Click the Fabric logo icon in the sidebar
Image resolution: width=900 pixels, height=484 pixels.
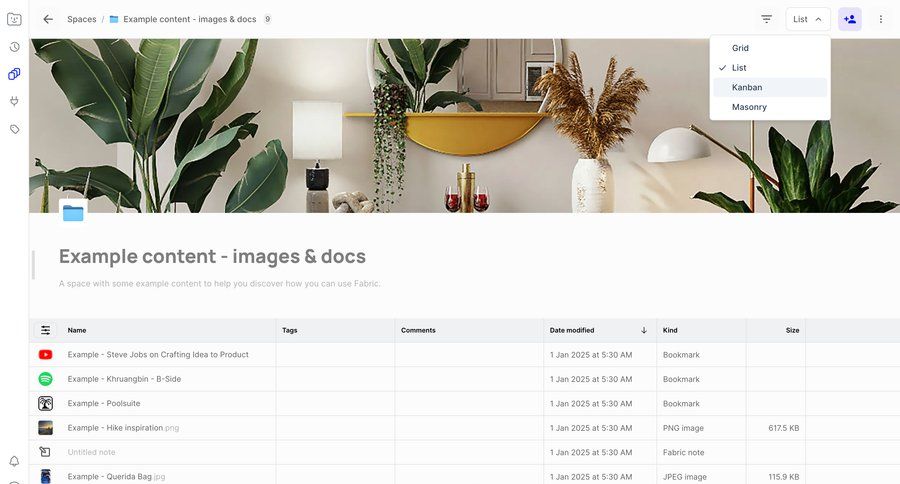coord(14,20)
